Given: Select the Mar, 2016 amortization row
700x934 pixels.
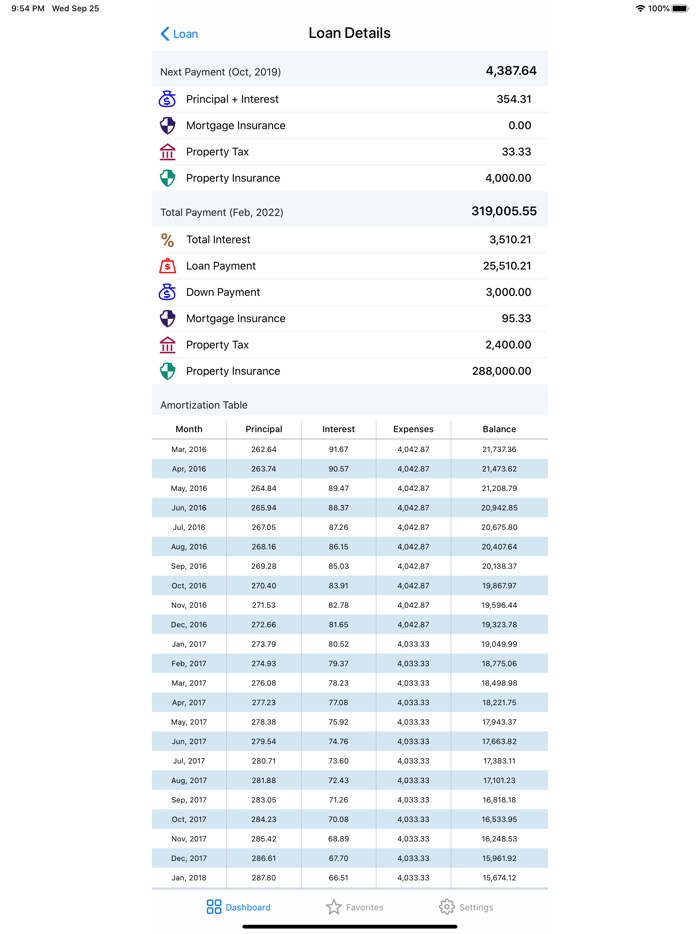Looking at the screenshot, I should coord(350,449).
